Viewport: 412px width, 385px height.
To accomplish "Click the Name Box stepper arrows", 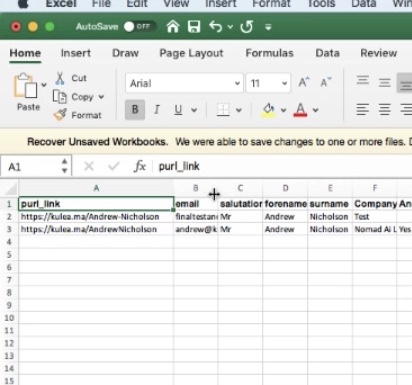I will [65, 166].
